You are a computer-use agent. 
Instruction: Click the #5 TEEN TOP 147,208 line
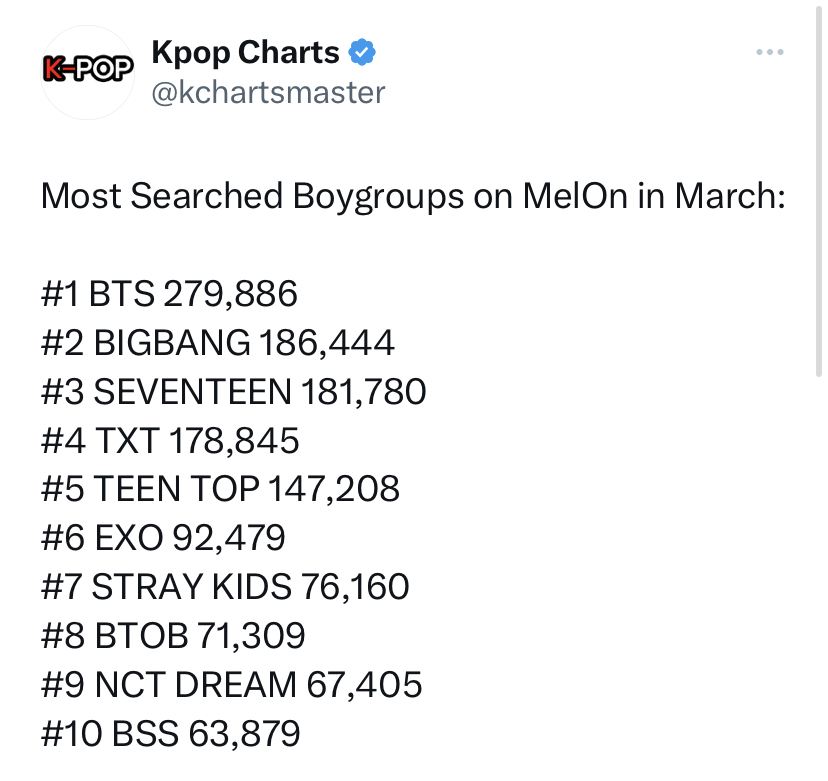pyautogui.click(x=220, y=489)
